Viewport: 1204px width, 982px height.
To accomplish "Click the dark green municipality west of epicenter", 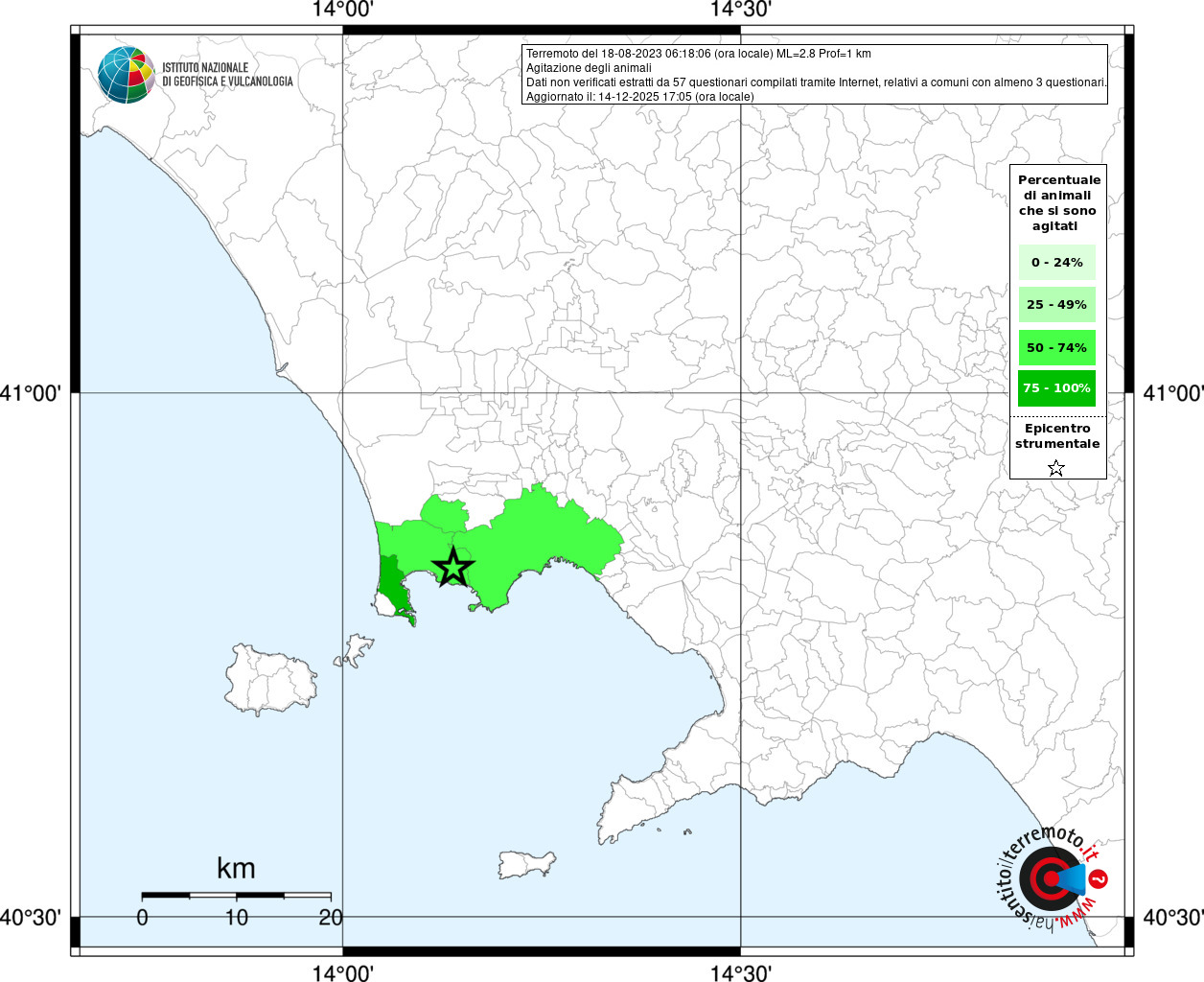I will coord(392,581).
